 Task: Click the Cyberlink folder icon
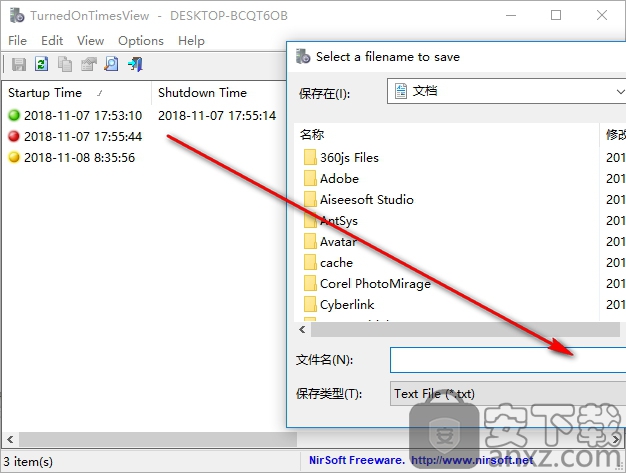310,305
